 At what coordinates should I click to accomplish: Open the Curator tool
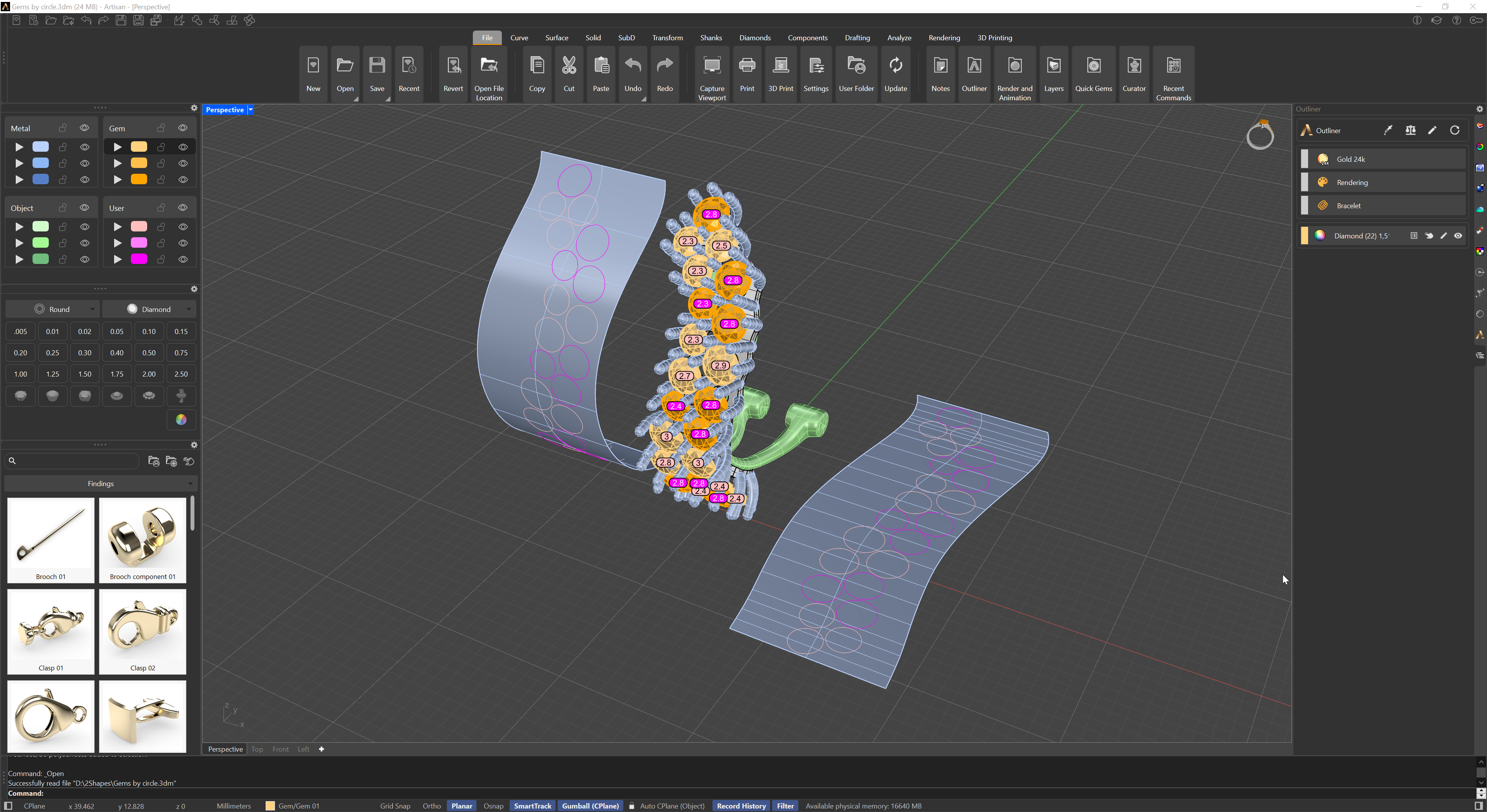click(x=1134, y=74)
